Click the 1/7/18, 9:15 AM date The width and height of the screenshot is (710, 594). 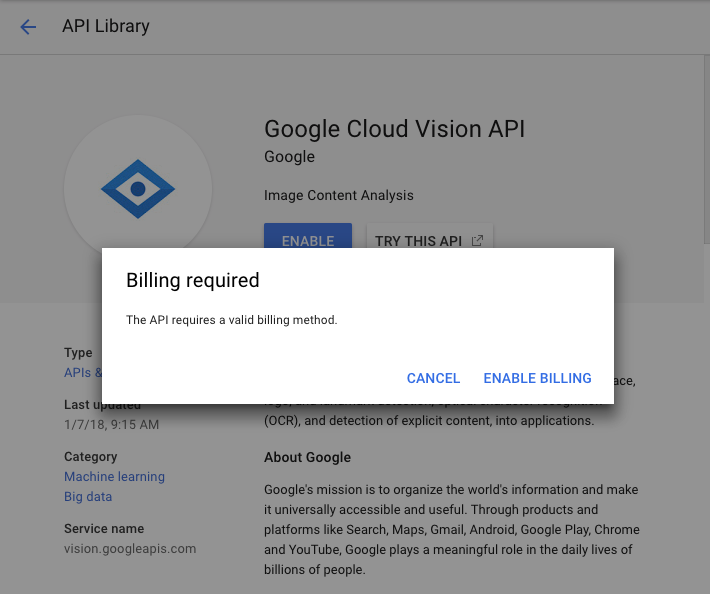111,425
